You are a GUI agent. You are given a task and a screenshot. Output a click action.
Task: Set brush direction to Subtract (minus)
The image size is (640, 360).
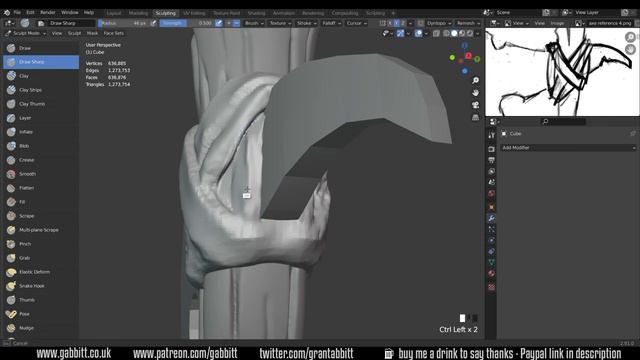click(236, 23)
